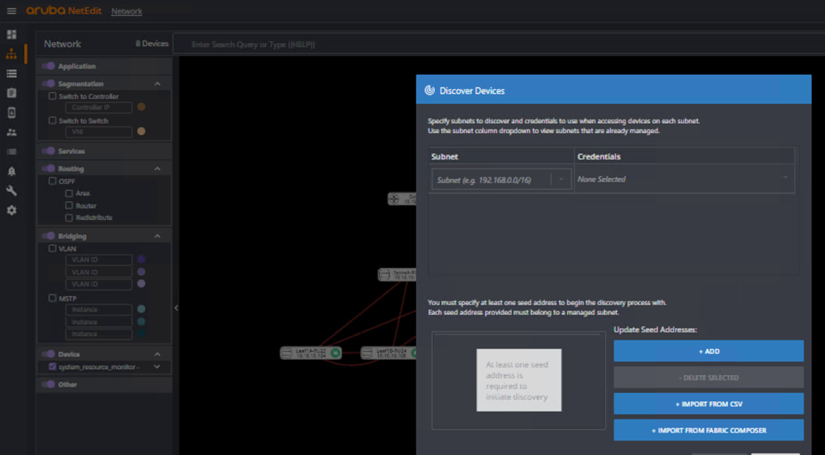This screenshot has width=825, height=455.
Task: Select the Network topology sidebar icon
Action: point(12,54)
